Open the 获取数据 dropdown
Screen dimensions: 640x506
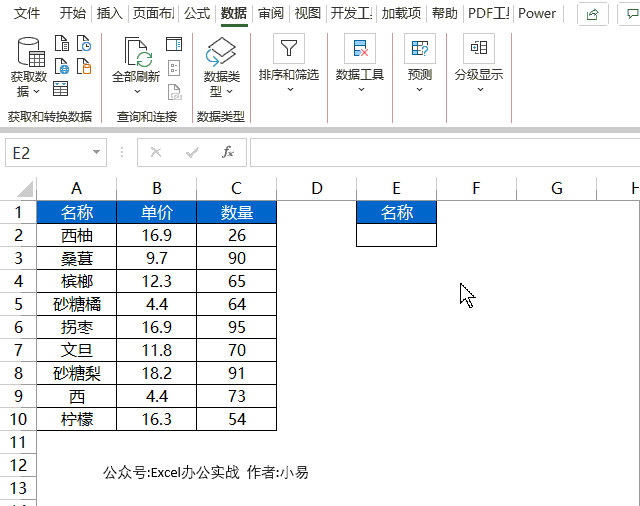click(x=29, y=68)
